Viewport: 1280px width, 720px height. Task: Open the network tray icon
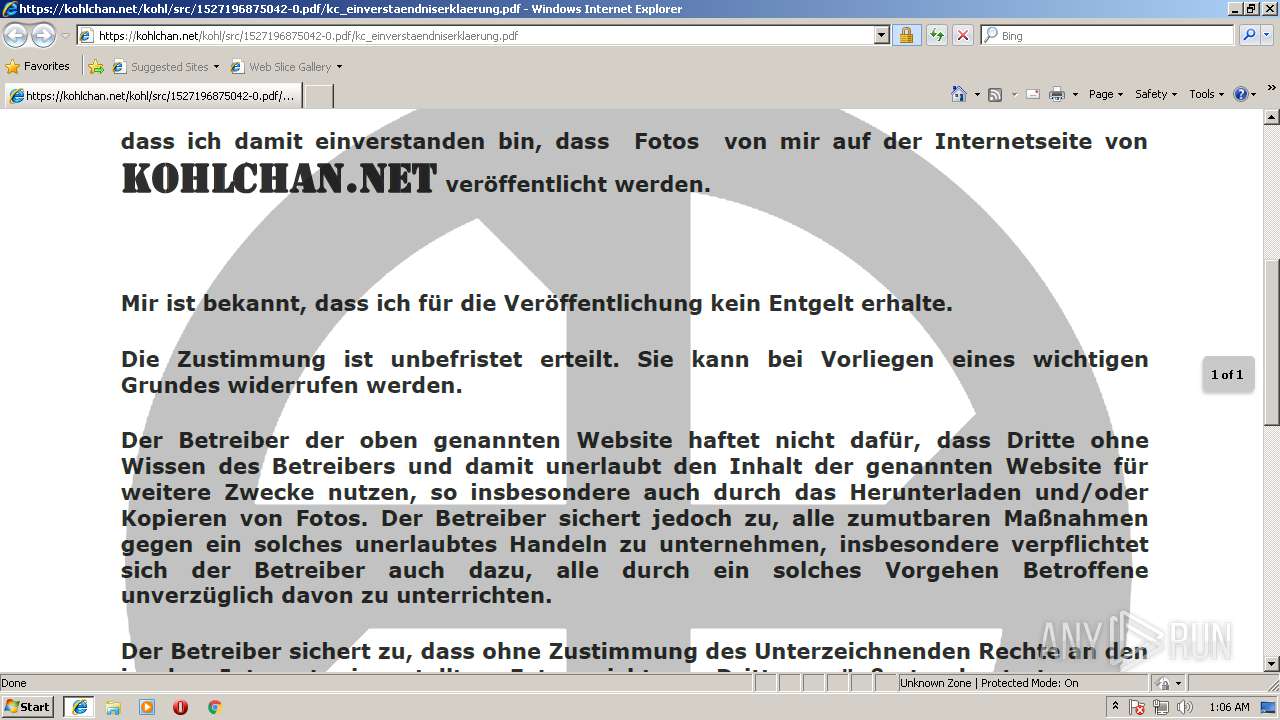point(1161,707)
